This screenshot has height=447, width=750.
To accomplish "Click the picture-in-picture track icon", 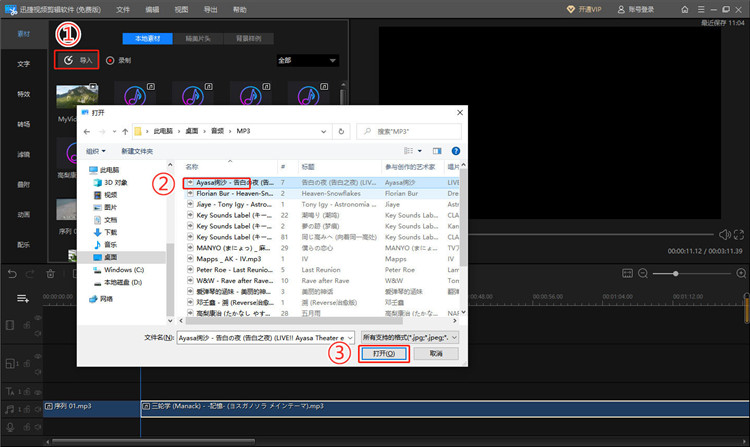I will coord(10,364).
